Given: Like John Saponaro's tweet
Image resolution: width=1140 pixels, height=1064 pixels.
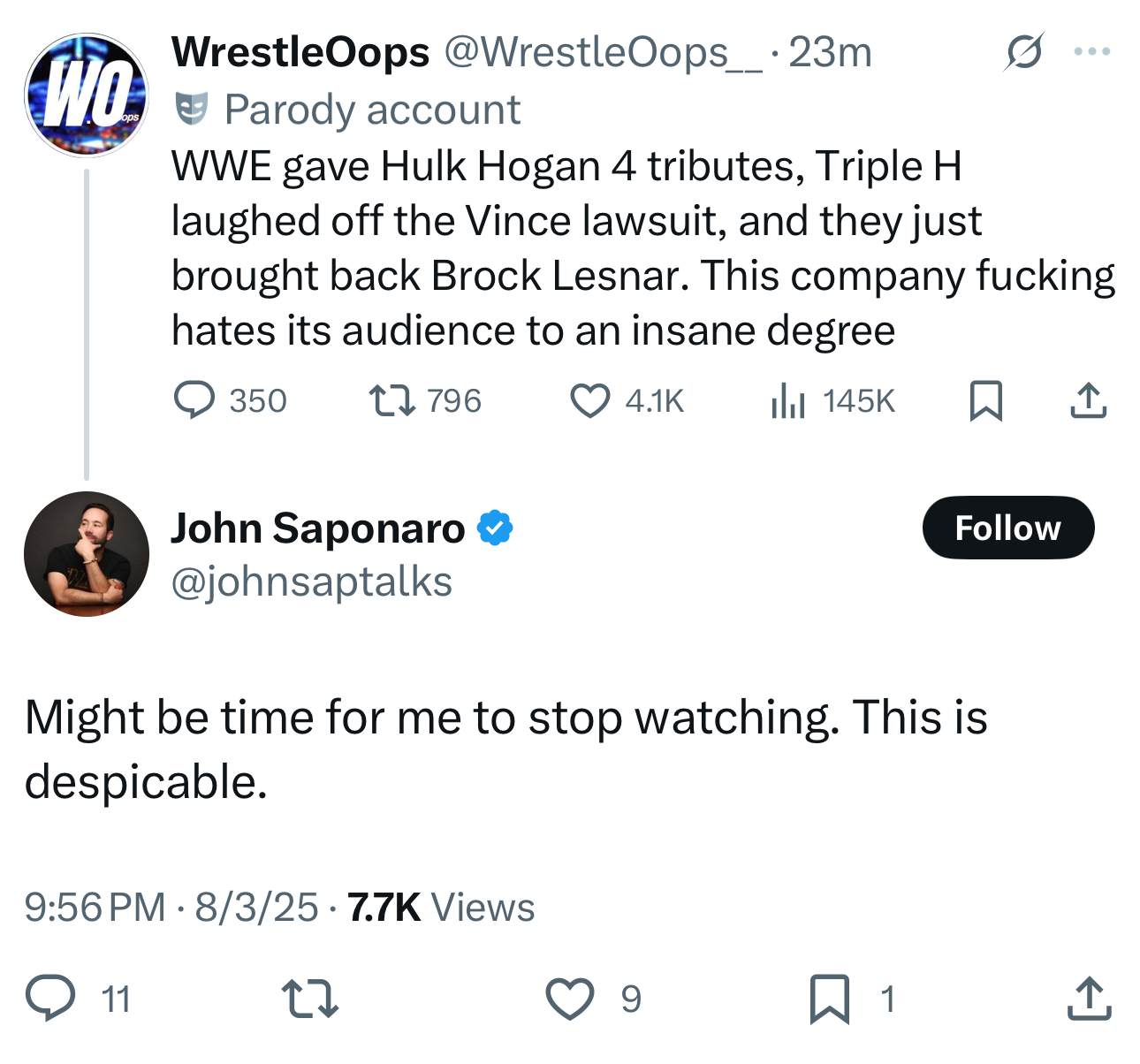Looking at the screenshot, I should [x=568, y=998].
